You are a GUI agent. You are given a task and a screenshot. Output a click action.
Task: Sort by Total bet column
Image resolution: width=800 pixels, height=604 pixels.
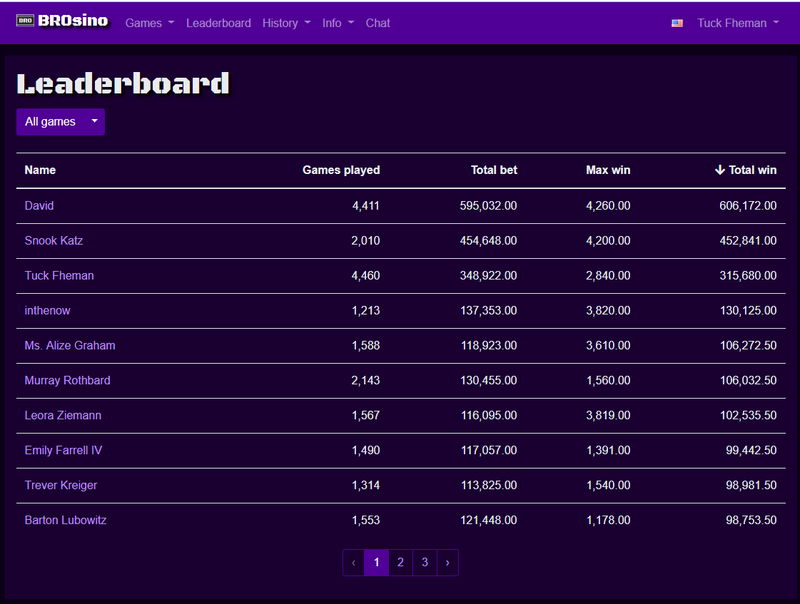point(494,170)
